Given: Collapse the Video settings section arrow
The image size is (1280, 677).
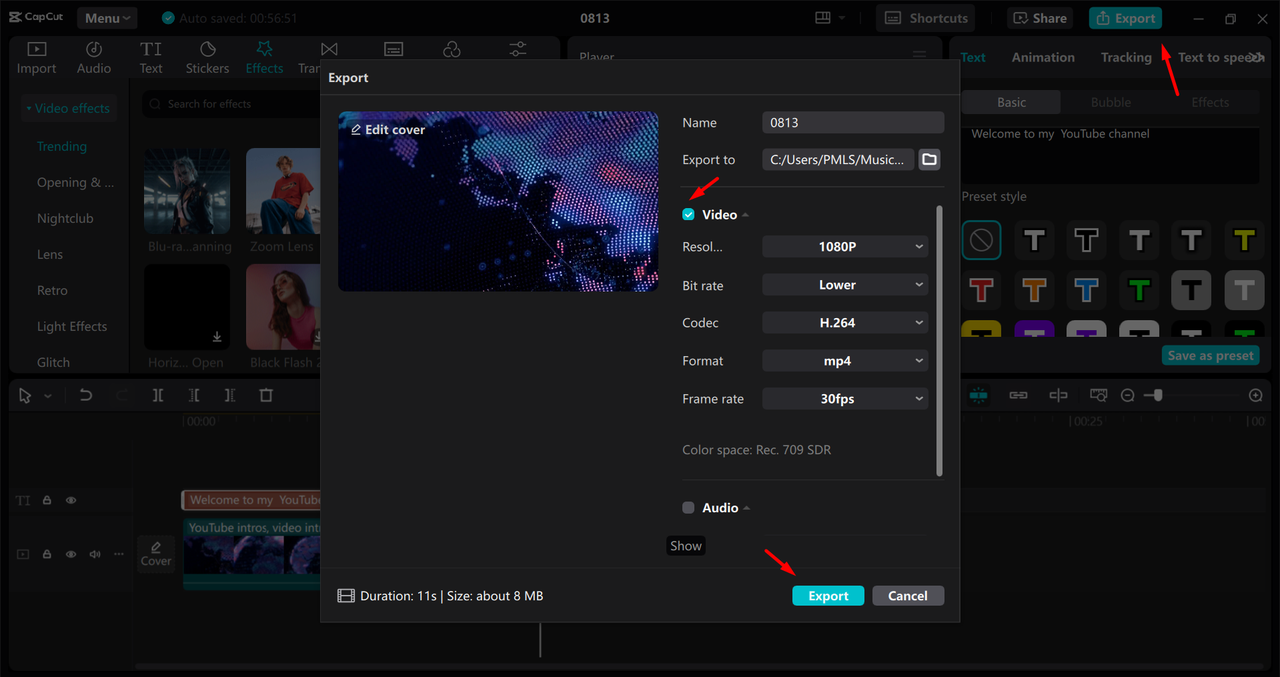Looking at the screenshot, I should [x=746, y=215].
